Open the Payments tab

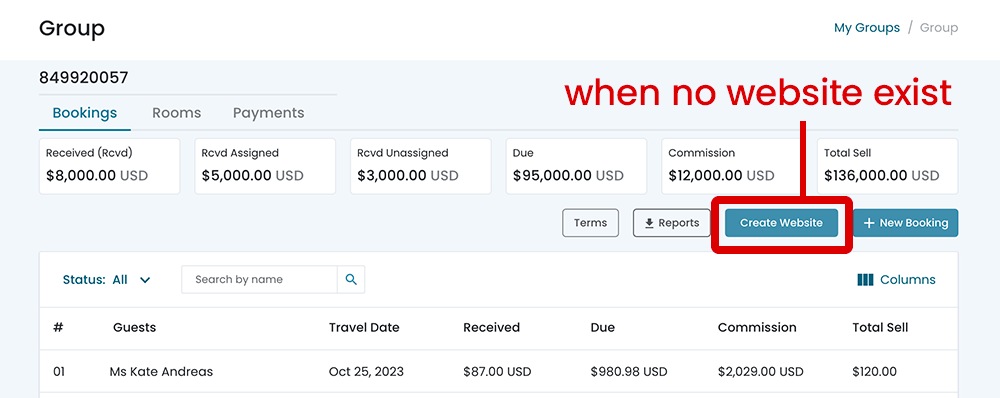point(268,113)
